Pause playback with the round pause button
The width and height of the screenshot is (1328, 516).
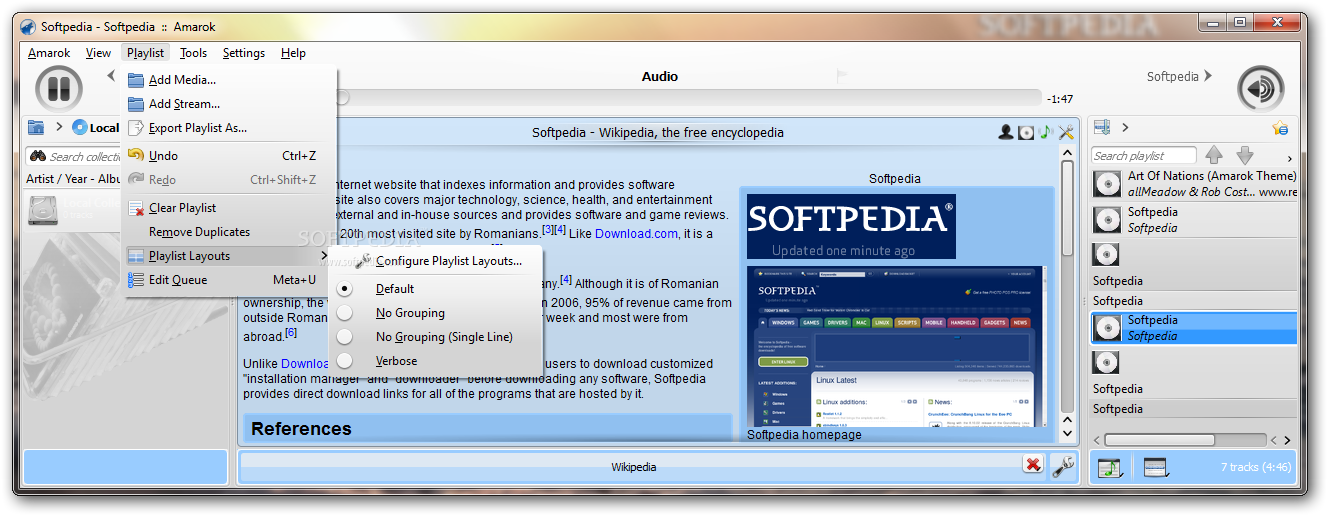pyautogui.click(x=58, y=88)
